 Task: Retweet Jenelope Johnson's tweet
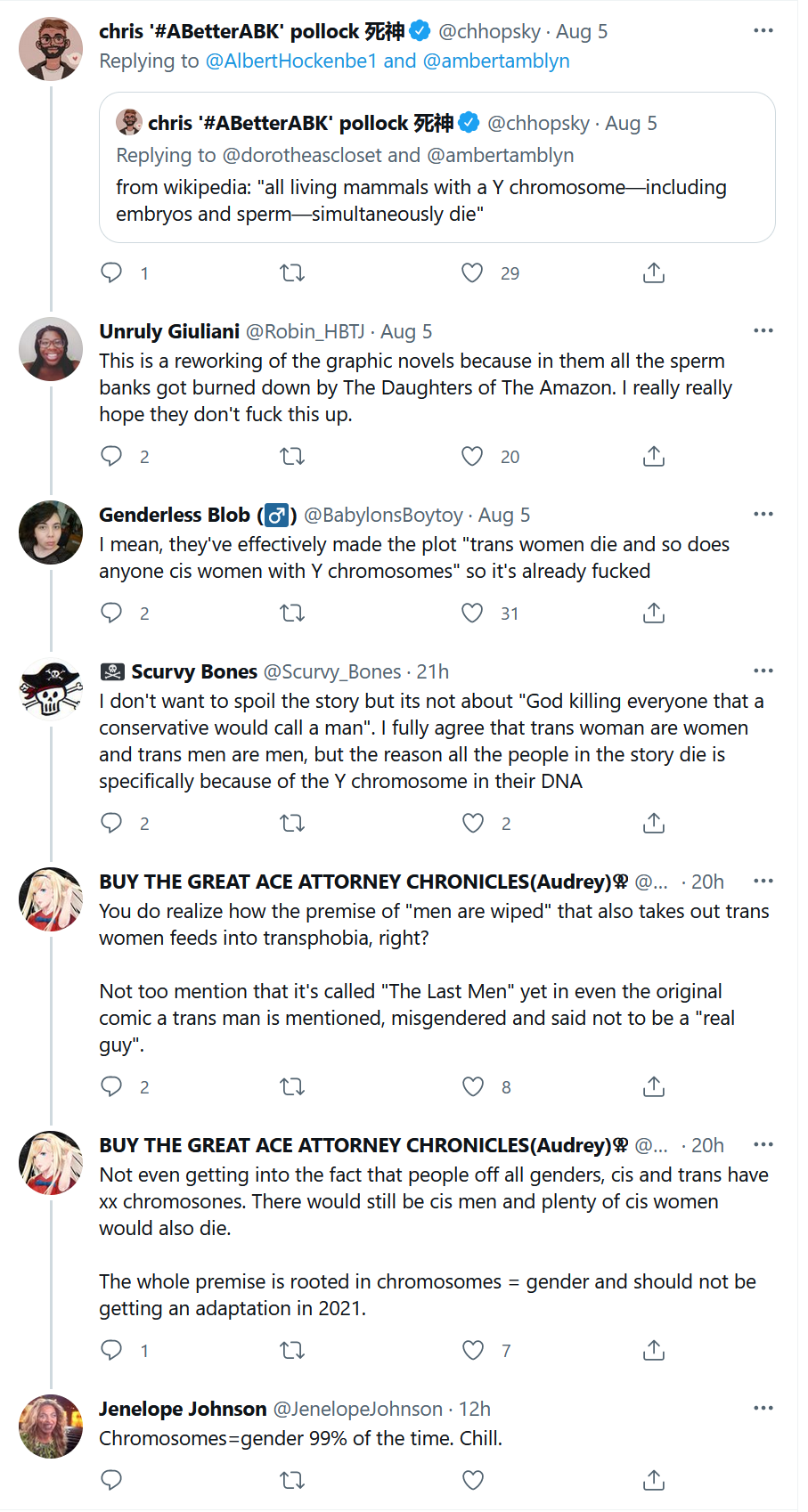click(292, 1480)
